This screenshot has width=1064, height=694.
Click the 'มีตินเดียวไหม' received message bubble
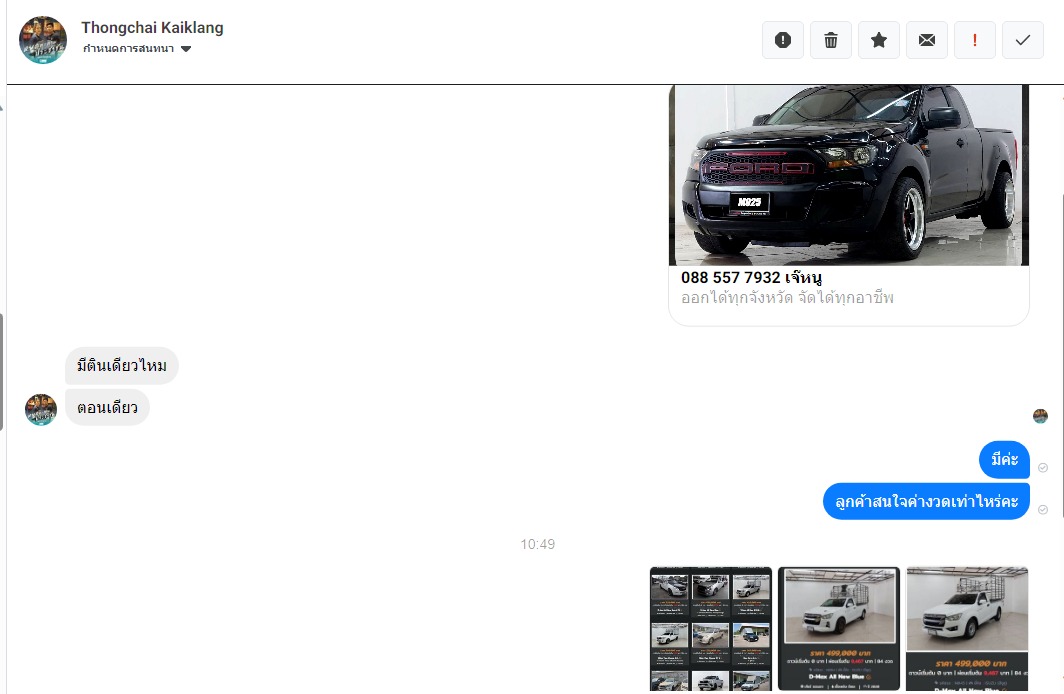122,366
